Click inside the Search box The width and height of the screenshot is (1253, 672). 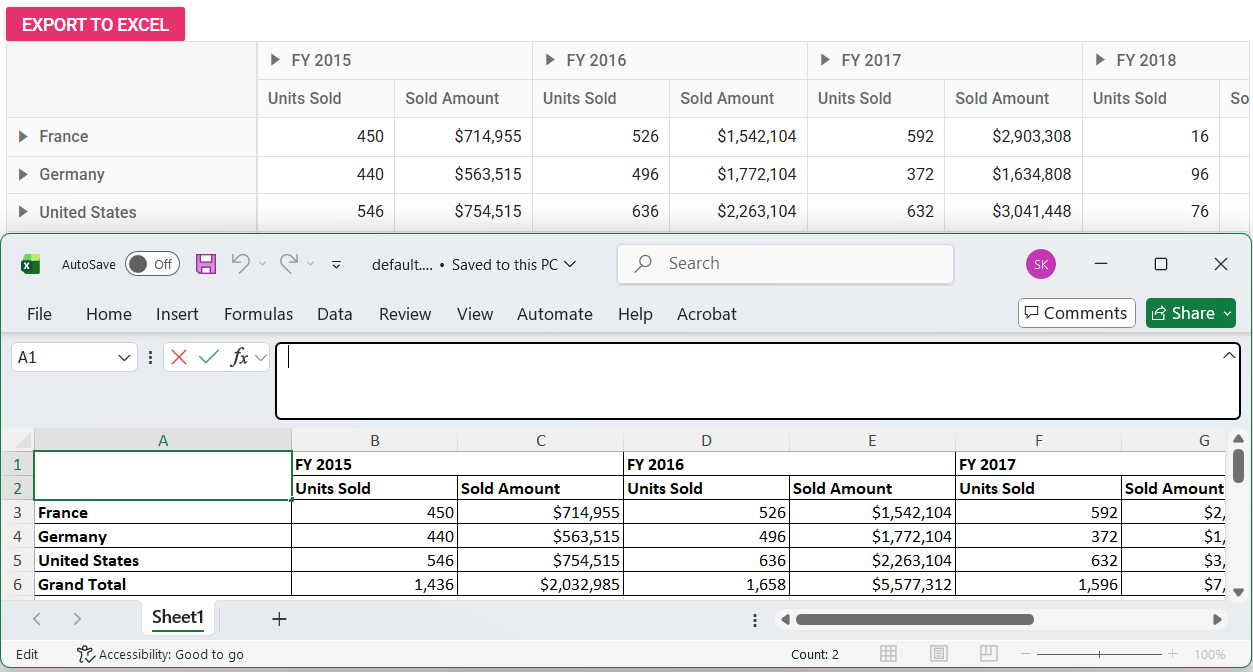pos(784,263)
